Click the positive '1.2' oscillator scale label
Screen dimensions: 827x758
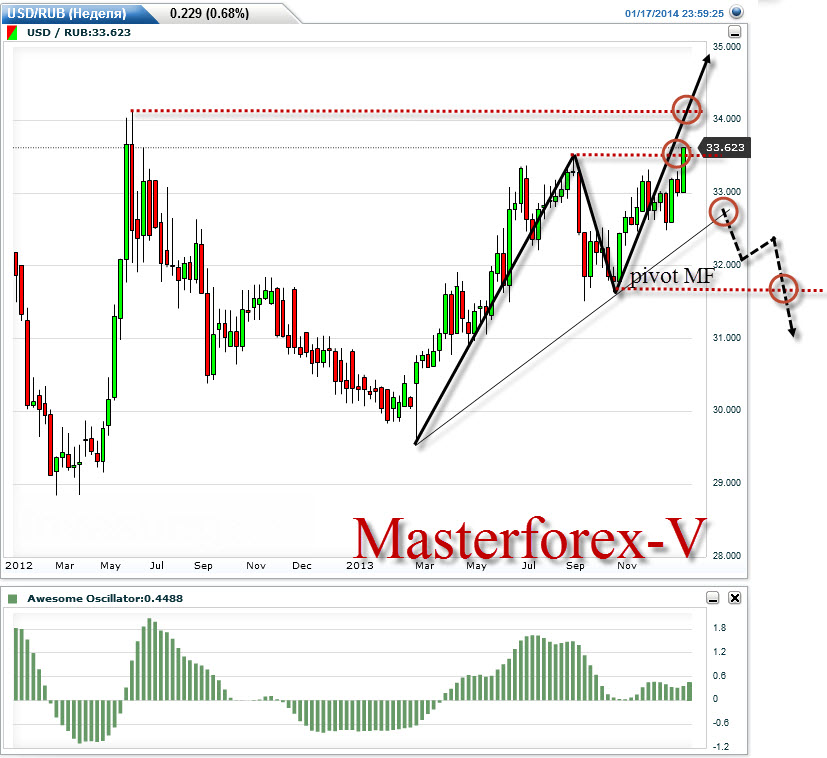(719, 652)
